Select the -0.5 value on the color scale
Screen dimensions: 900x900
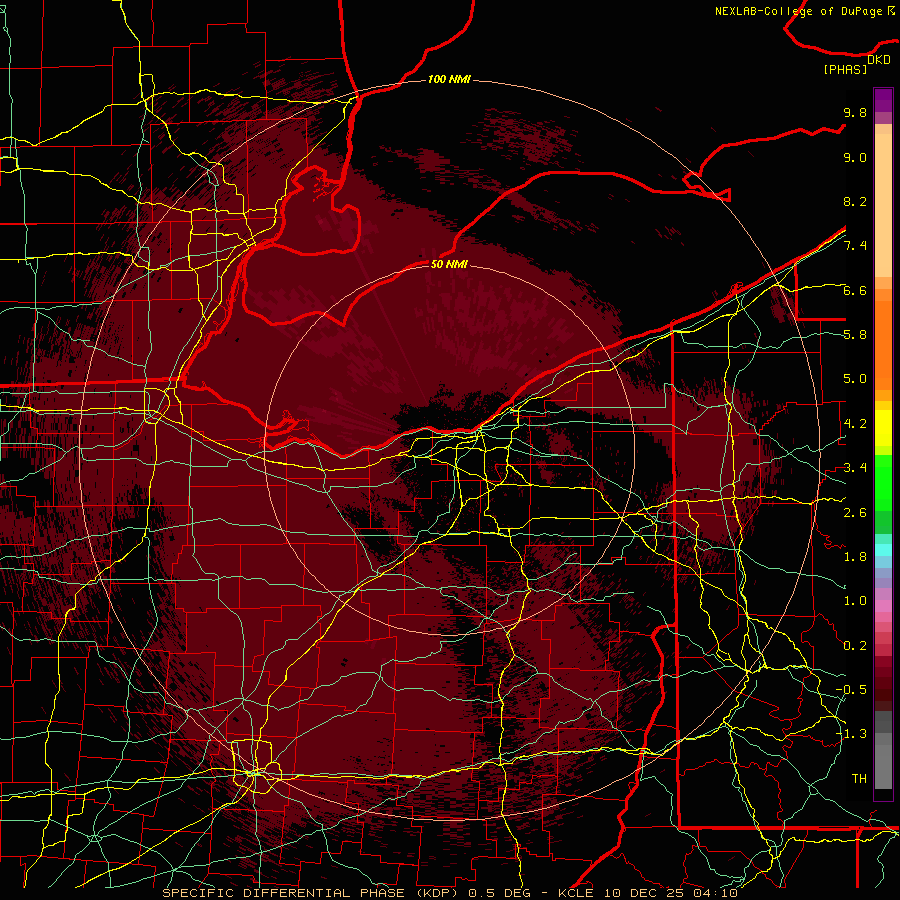pyautogui.click(x=851, y=690)
